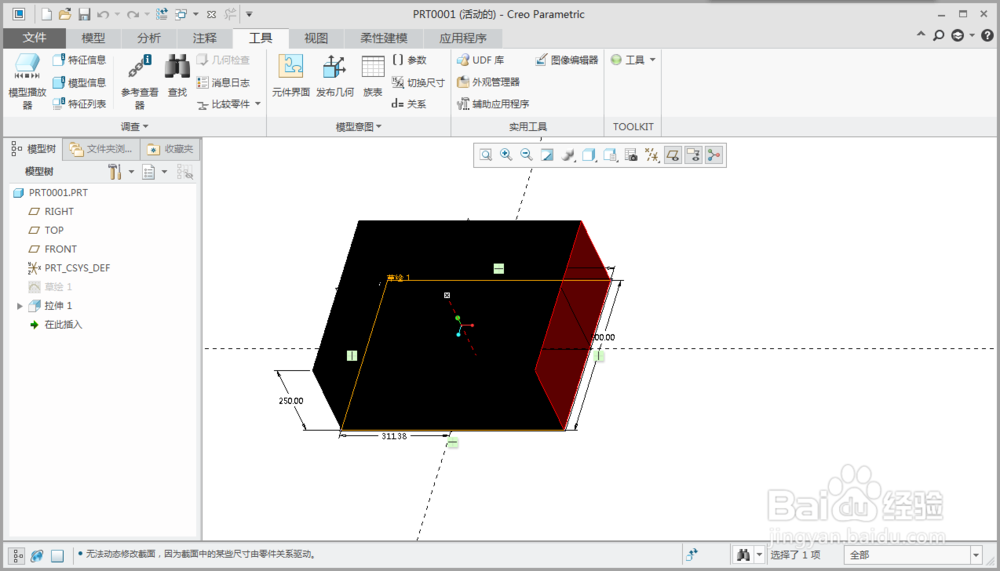1000x571 pixels.
Task: Switch to the 模型 ribbon tab
Action: coord(93,38)
